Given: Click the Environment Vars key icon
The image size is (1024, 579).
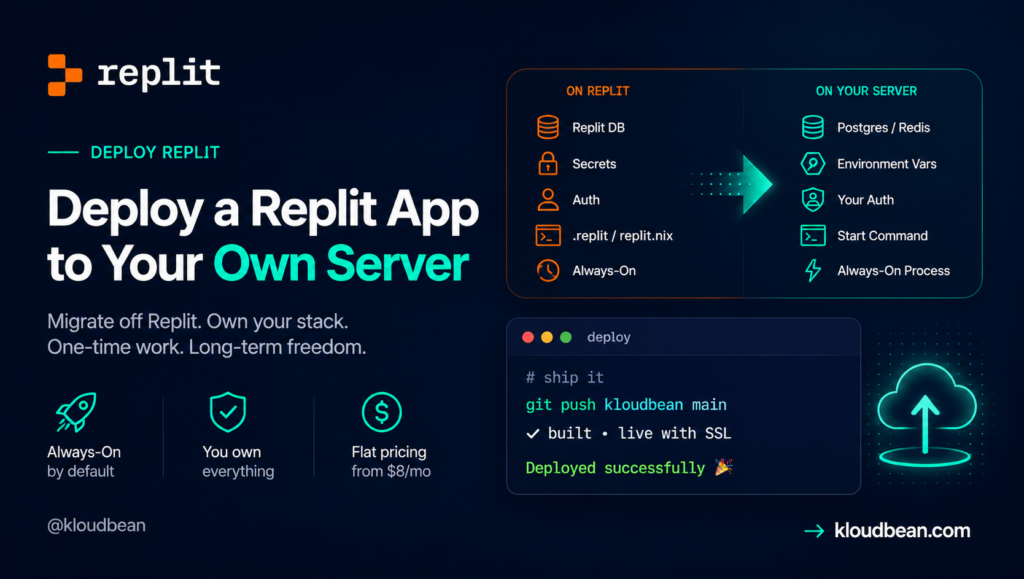Looking at the screenshot, I should click(812, 163).
